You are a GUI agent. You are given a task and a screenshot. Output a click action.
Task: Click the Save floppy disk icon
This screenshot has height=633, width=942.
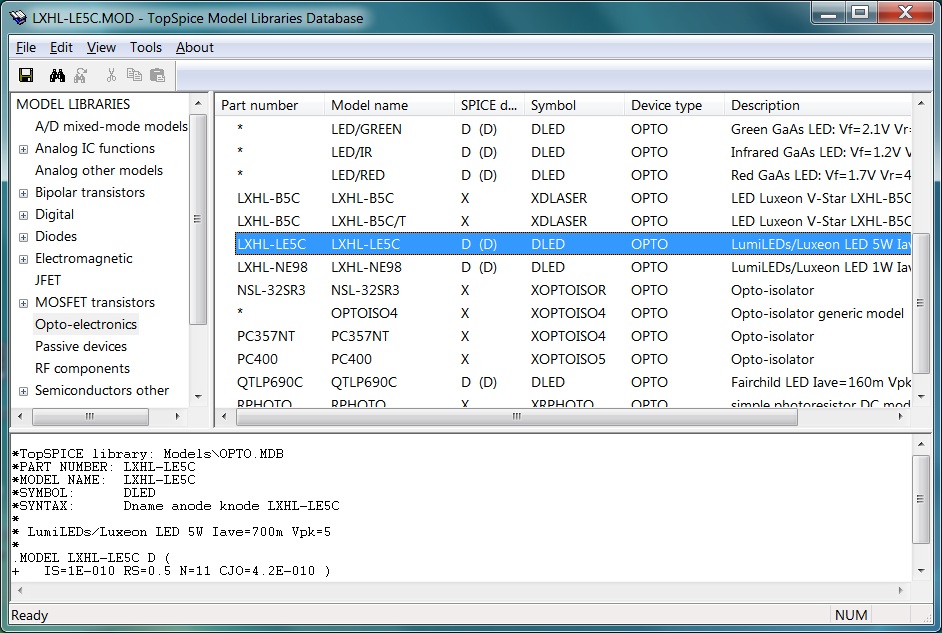coord(26,75)
